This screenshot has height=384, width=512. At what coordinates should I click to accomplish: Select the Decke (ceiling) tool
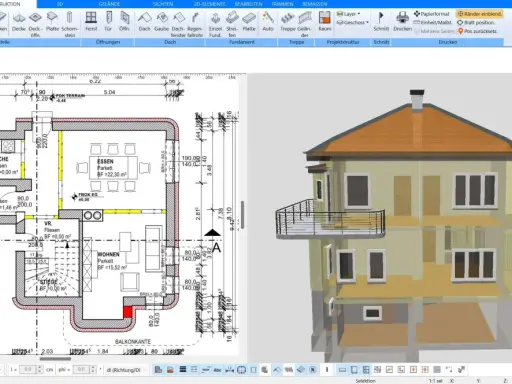(x=19, y=22)
